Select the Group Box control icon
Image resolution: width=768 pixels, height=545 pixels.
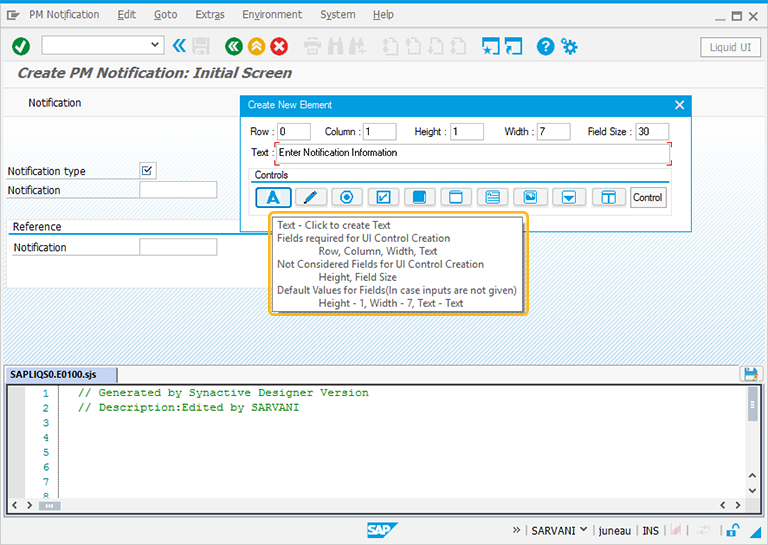456,197
